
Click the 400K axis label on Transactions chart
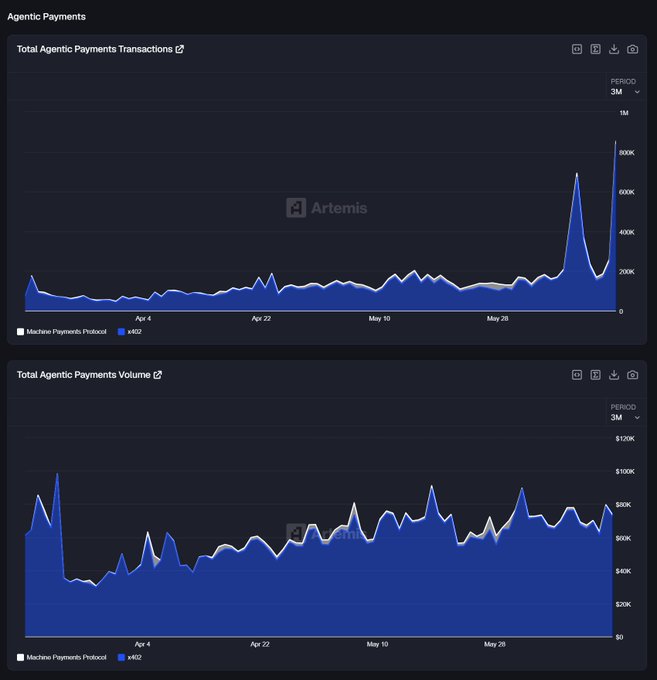tap(627, 232)
